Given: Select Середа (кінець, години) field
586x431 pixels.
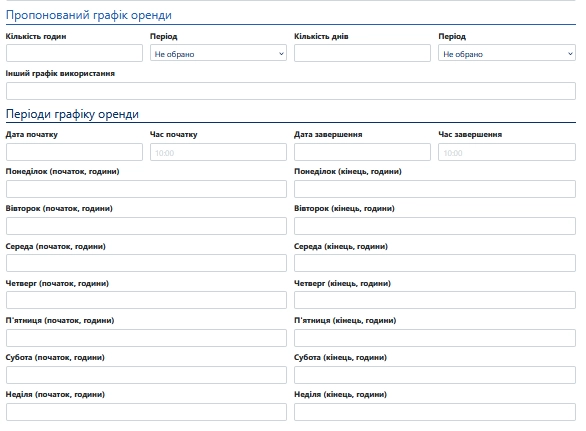Looking at the screenshot, I should coord(435,263).
